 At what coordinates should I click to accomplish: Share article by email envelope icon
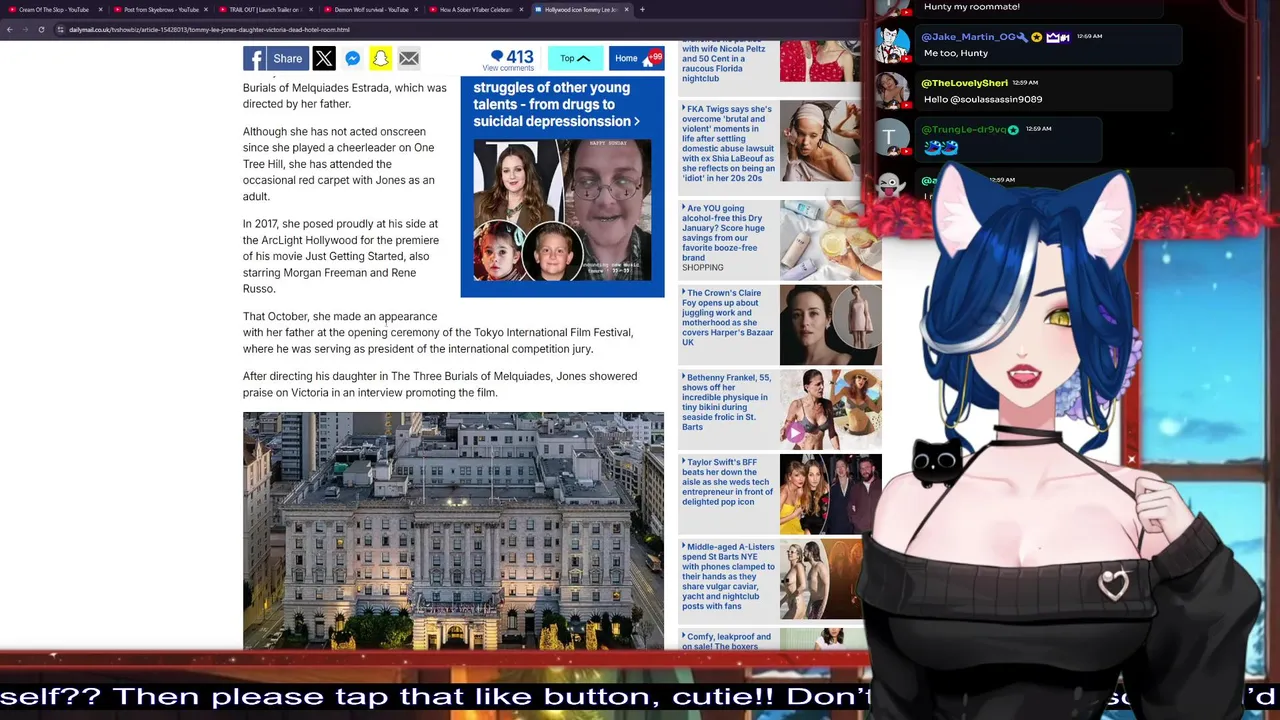coord(408,58)
